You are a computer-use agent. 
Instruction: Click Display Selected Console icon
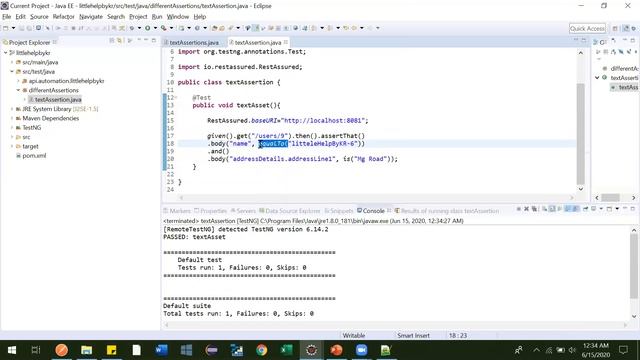click(x=593, y=209)
